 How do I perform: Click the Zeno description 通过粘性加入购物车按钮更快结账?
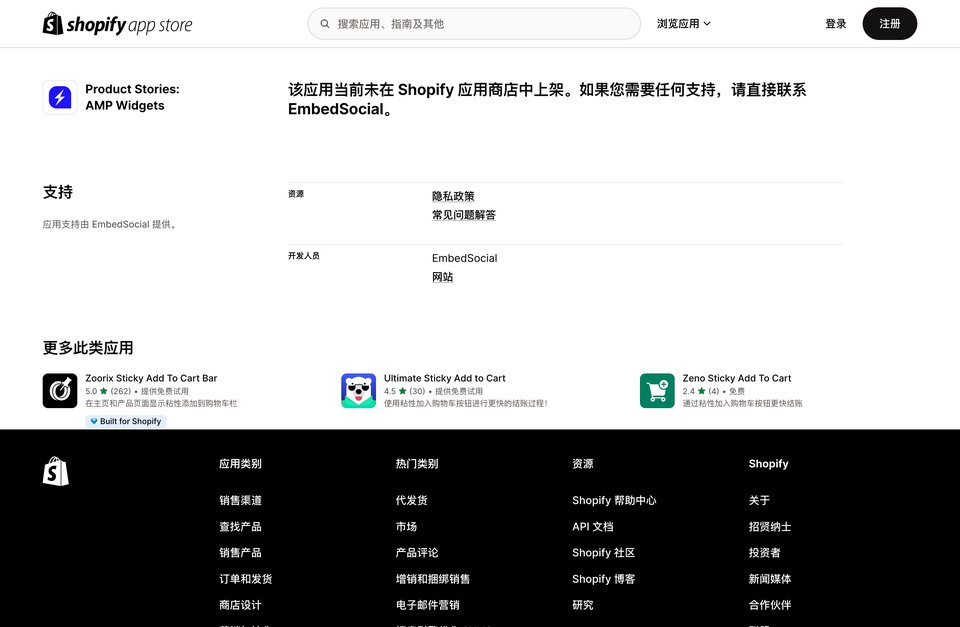[742, 404]
